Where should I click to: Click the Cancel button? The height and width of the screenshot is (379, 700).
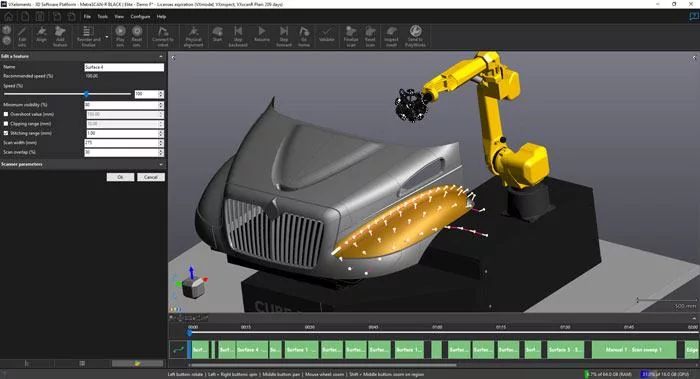click(x=150, y=177)
